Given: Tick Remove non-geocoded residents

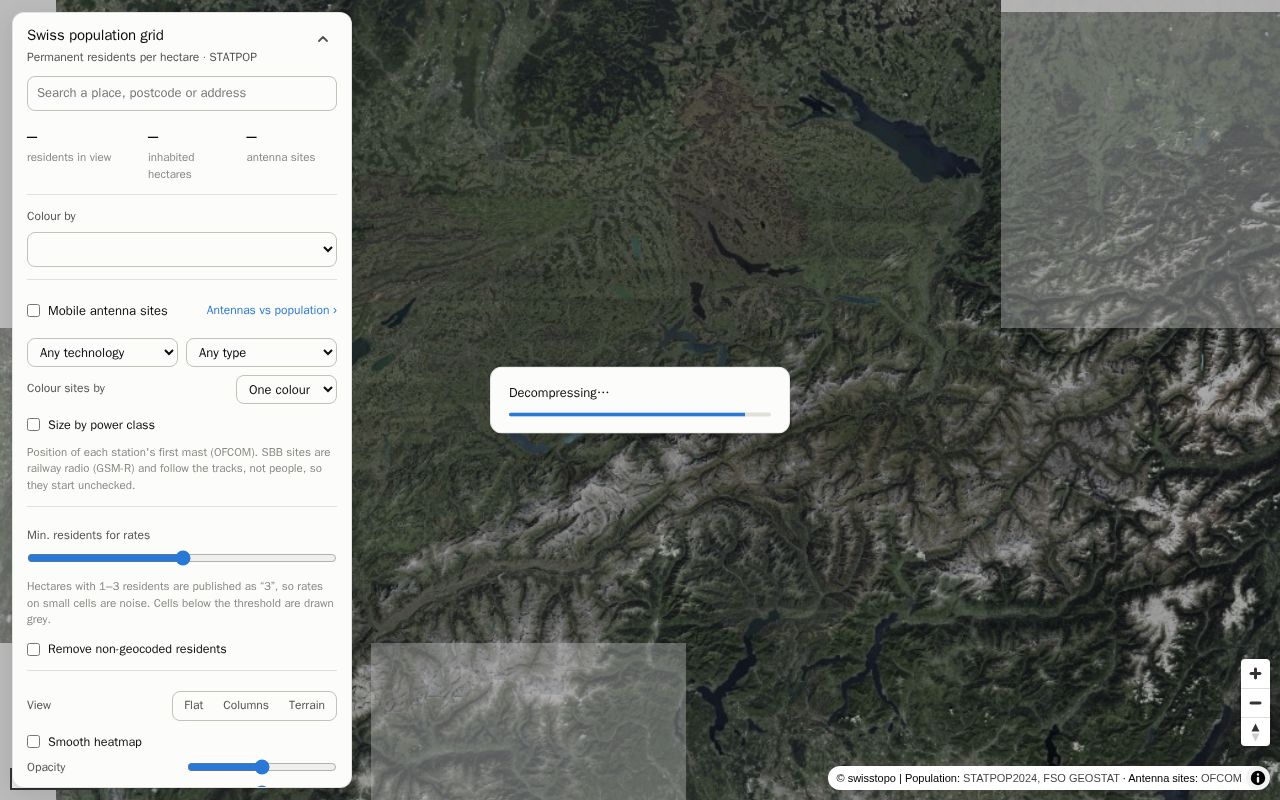Looking at the screenshot, I should 33,649.
